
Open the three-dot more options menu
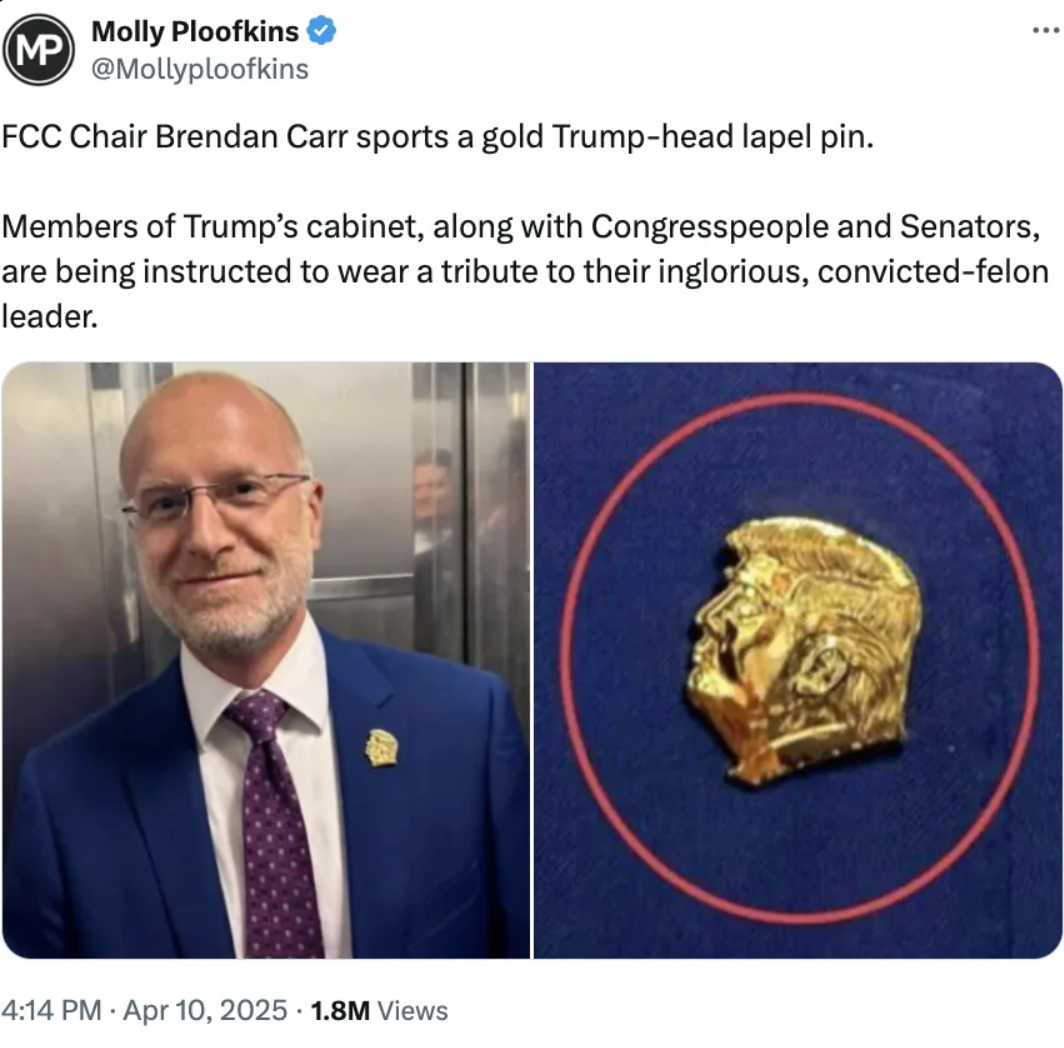(x=1046, y=31)
